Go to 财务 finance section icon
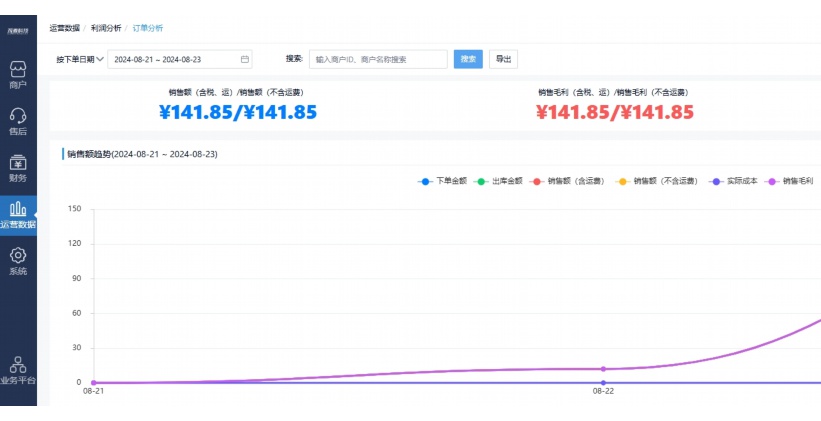This screenshot has height=421, width=821. [18, 163]
